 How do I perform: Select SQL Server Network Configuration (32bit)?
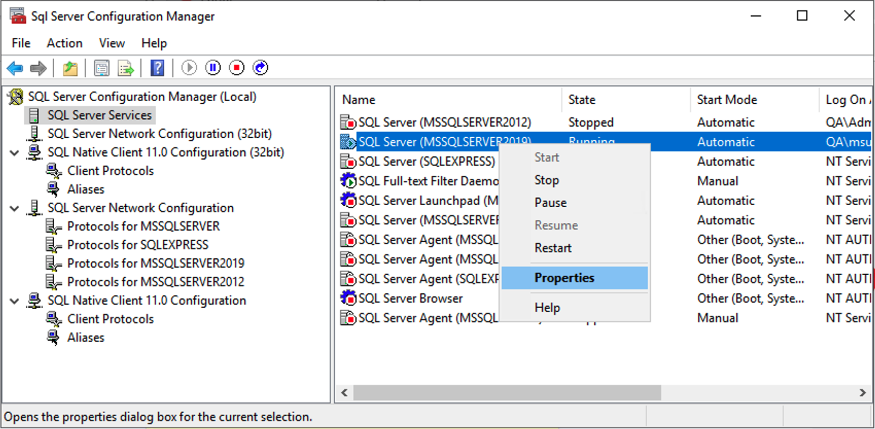click(160, 134)
